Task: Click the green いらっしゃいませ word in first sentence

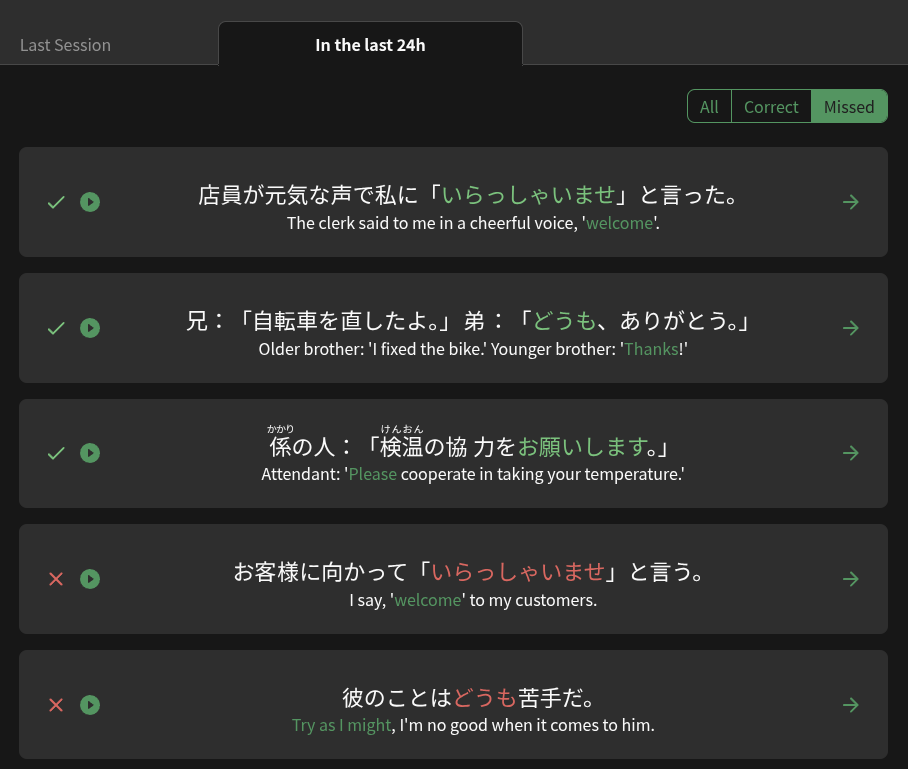Action: [x=527, y=195]
